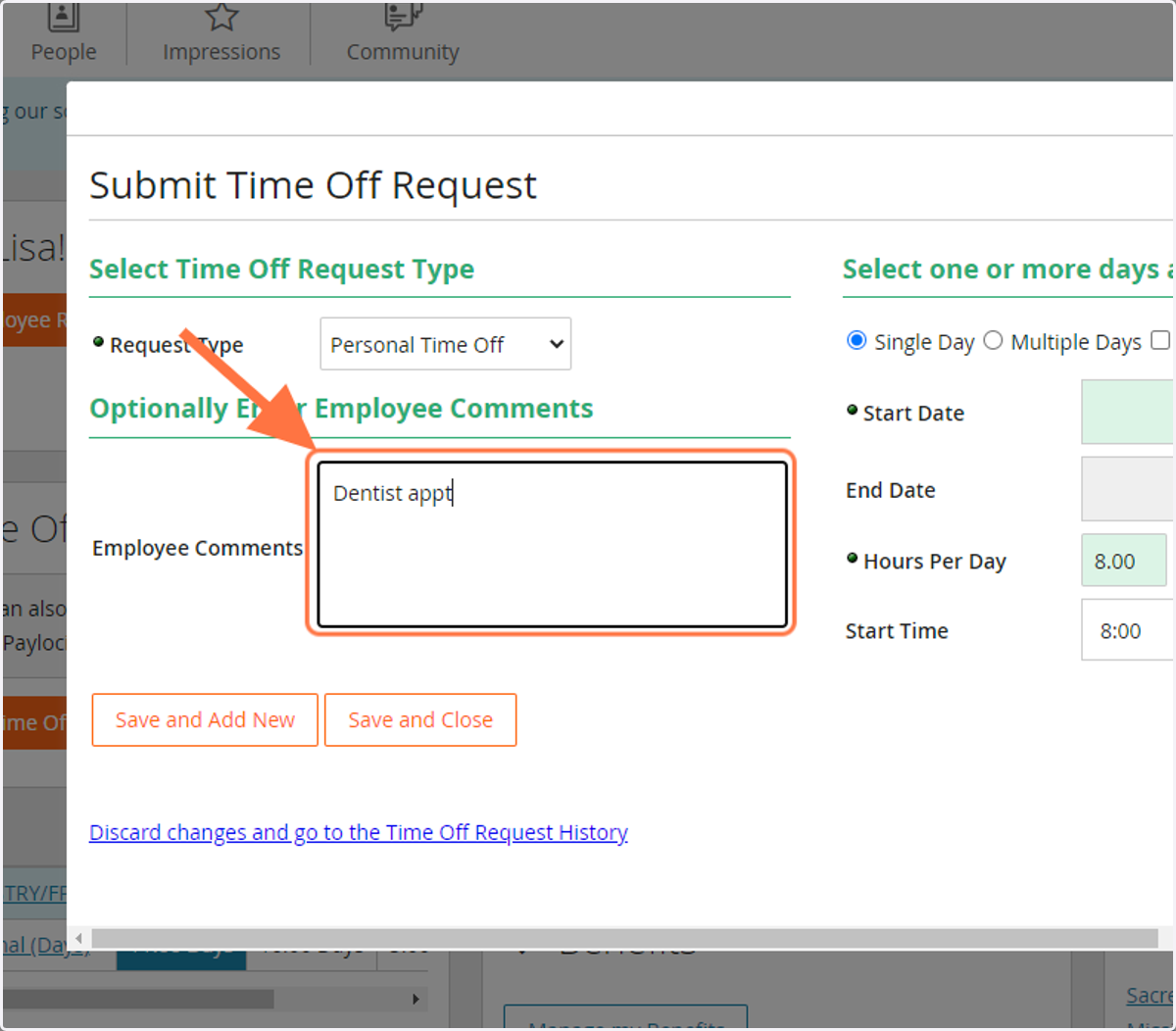Click Save and Add New button
The height and width of the screenshot is (1031, 1176).
click(205, 720)
